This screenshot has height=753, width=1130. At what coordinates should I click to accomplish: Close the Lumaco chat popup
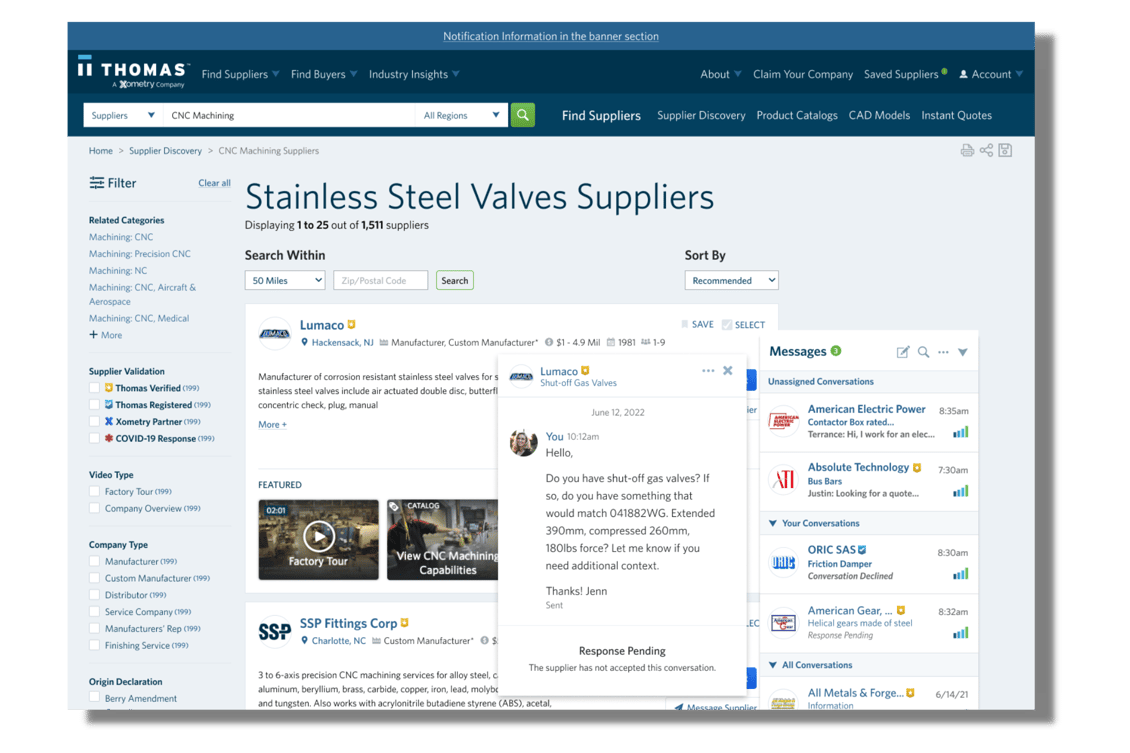pos(728,371)
